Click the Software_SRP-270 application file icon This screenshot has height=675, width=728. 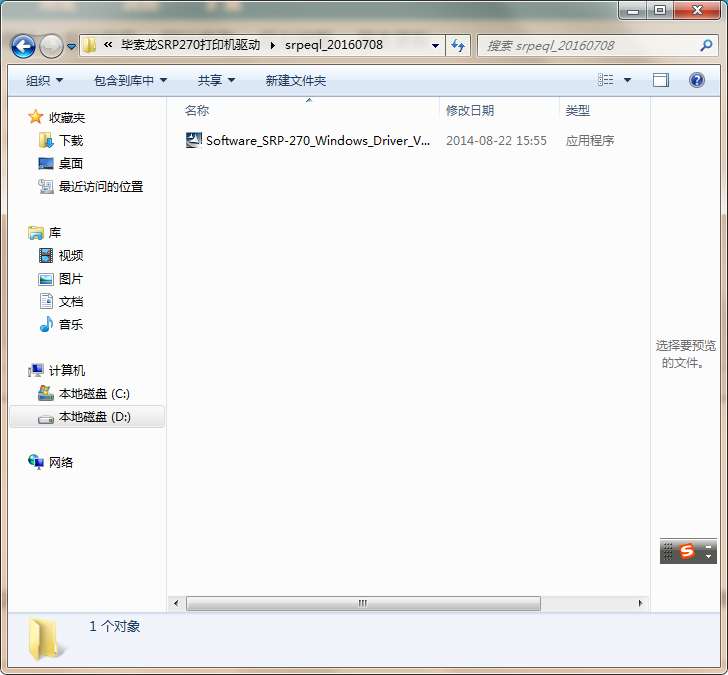pyautogui.click(x=194, y=140)
